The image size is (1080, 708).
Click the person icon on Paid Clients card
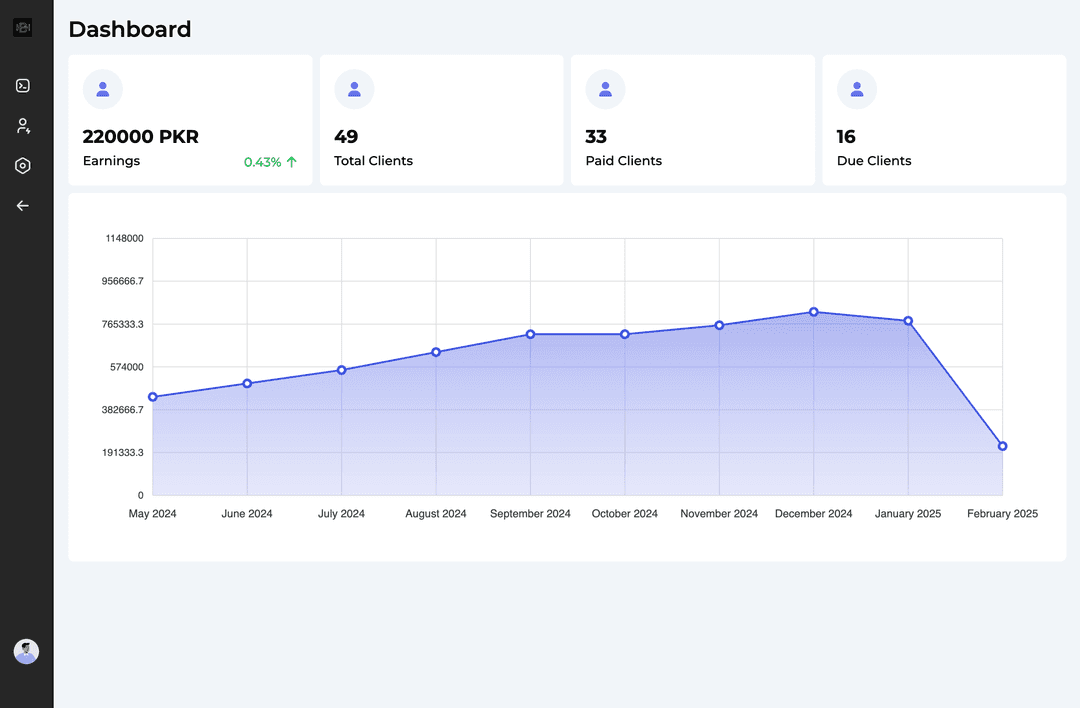(605, 89)
